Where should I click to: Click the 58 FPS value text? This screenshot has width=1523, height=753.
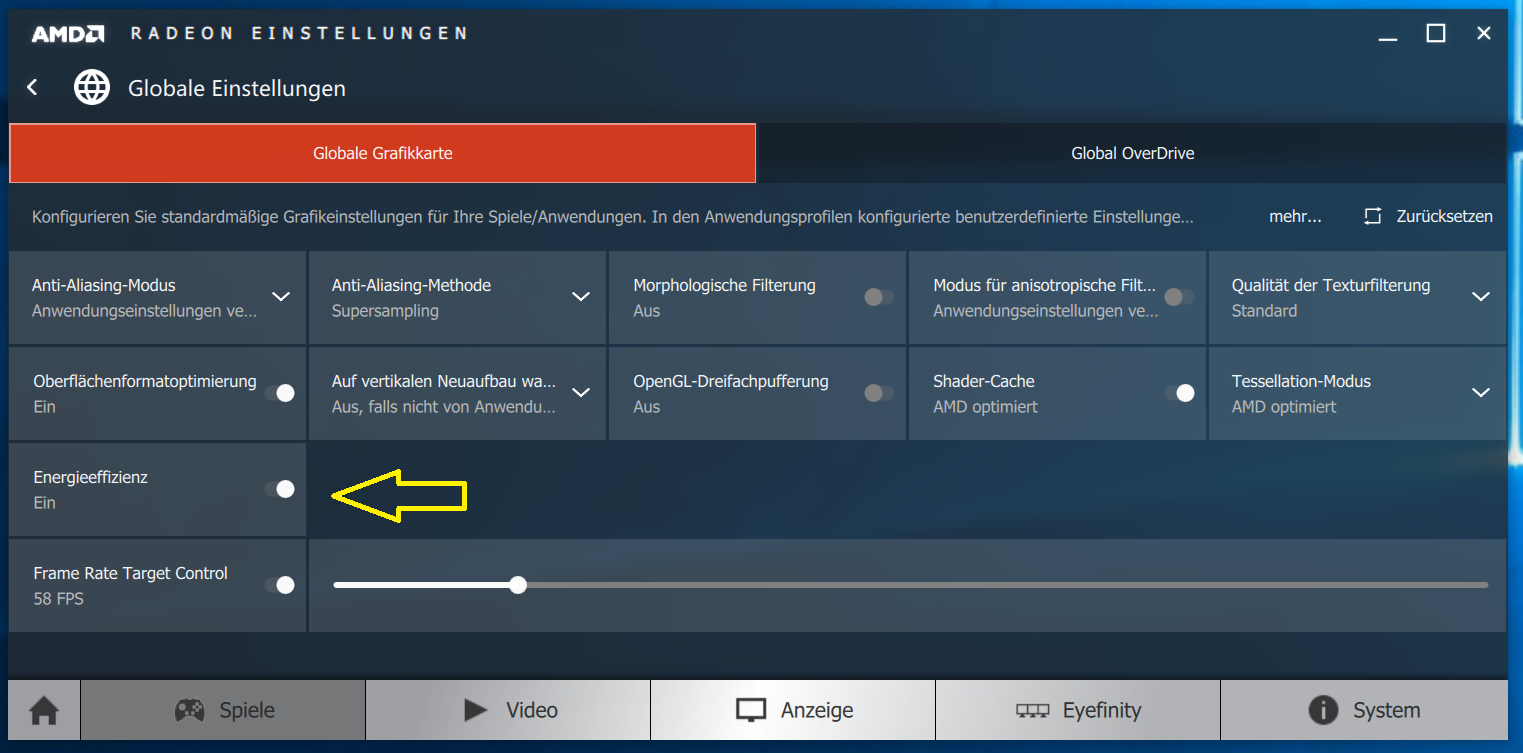click(x=59, y=599)
